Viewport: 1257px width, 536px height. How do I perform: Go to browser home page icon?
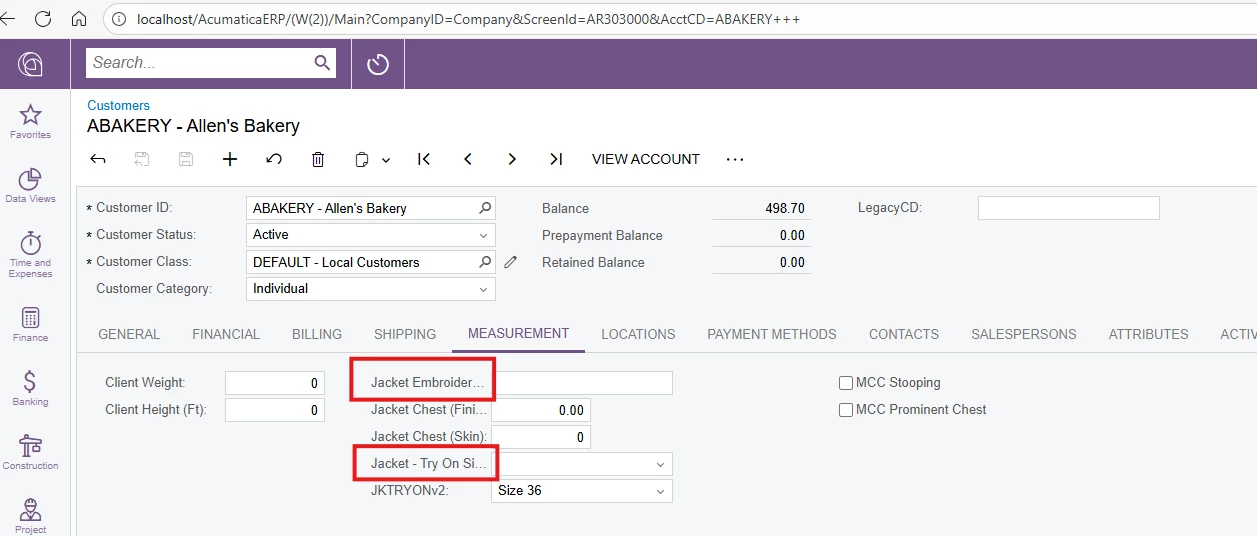79,19
